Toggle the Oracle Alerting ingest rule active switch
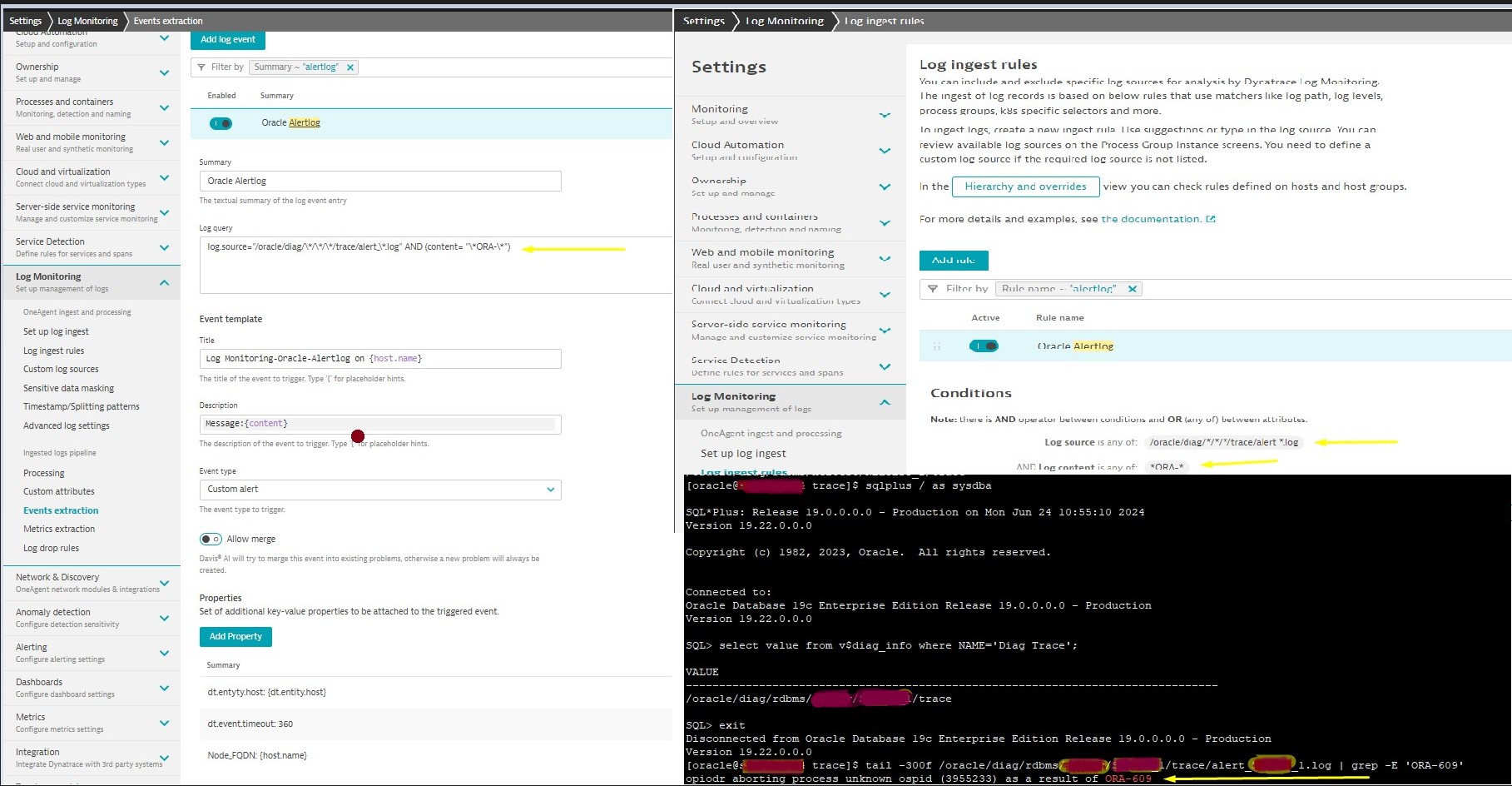This screenshot has width=1512, height=786. tap(984, 346)
